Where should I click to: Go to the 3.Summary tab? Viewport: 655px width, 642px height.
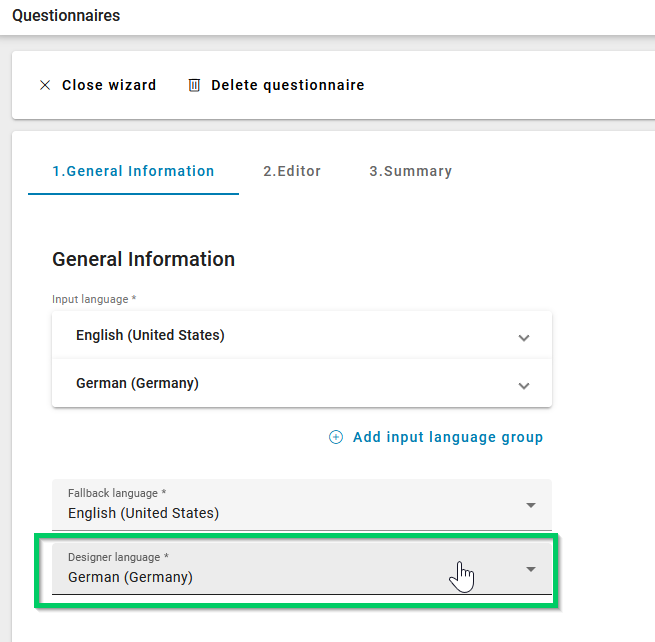410,171
